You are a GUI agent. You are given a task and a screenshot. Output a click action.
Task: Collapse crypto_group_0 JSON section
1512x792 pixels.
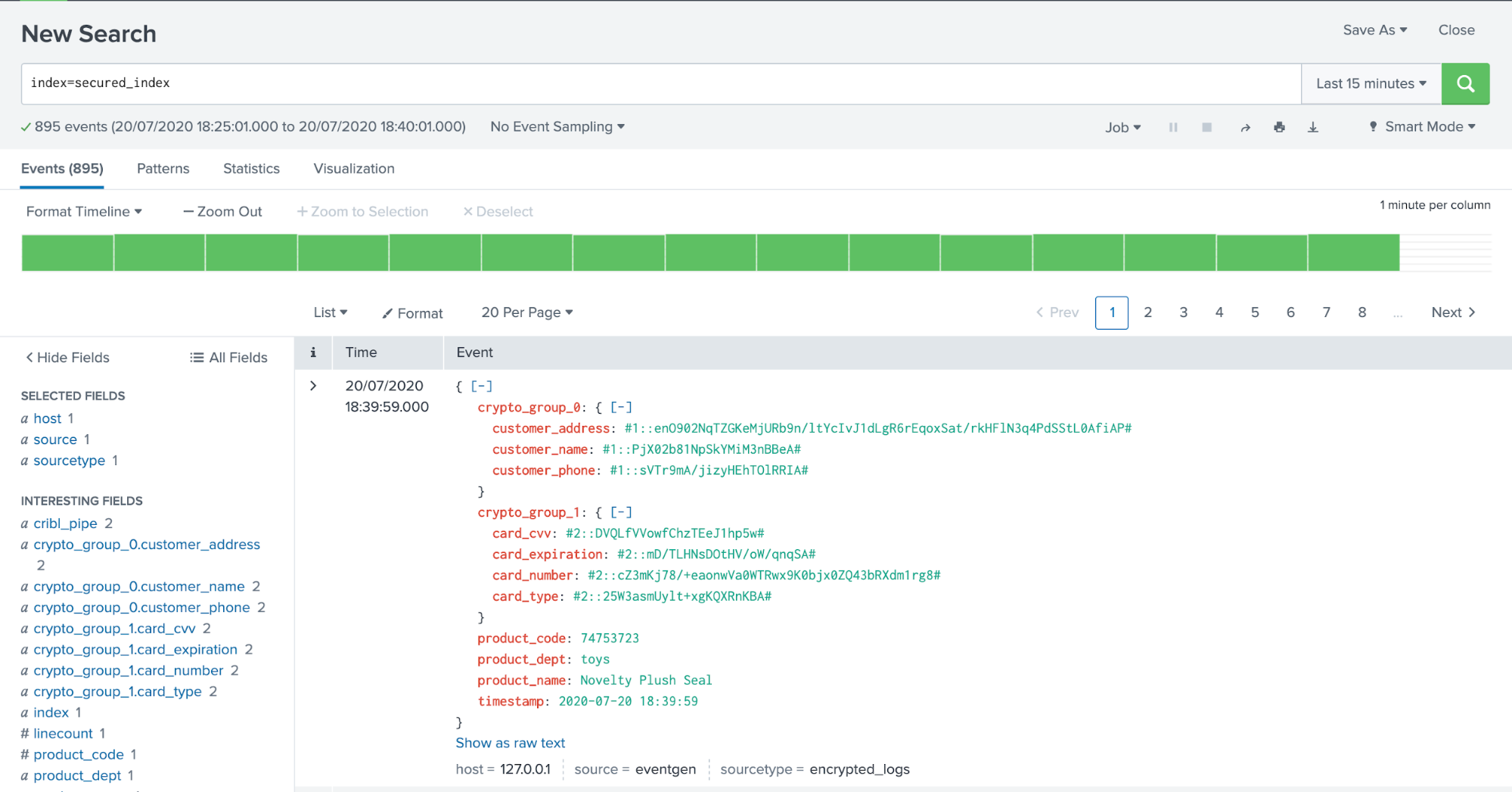coord(621,407)
